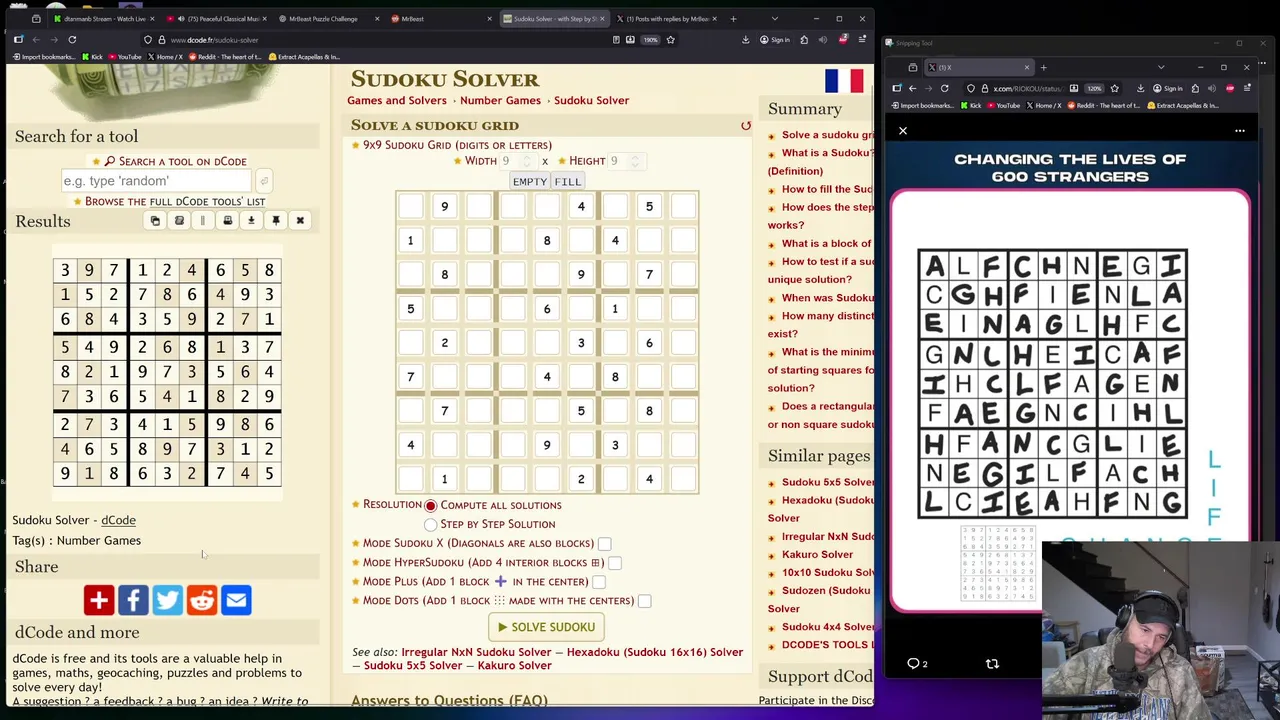Click Sign in on left browser toolbar
1280x720 pixels.
[x=775, y=40]
